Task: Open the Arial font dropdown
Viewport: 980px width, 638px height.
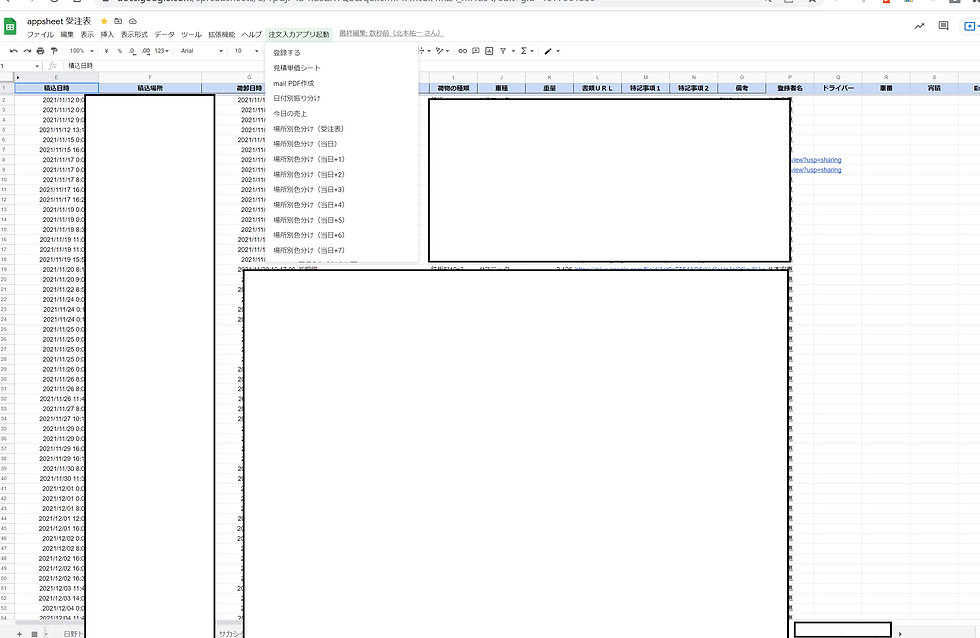Action: pos(201,51)
